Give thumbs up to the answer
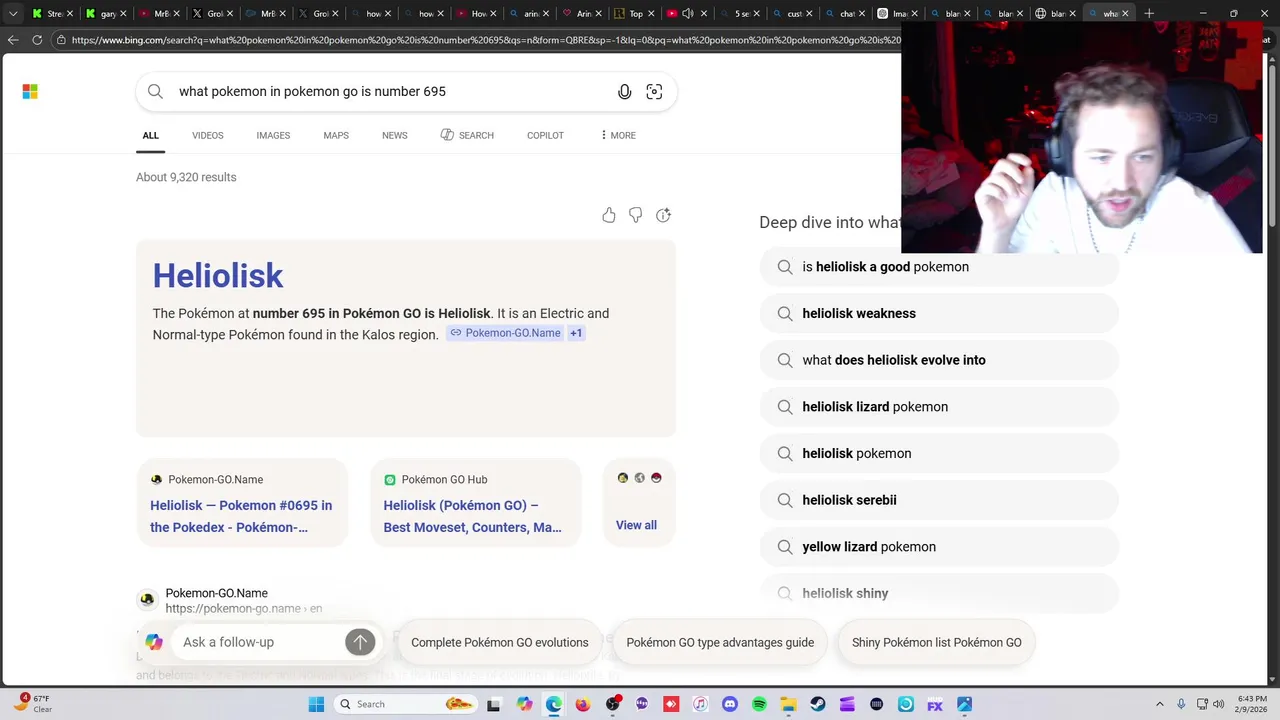 click(609, 215)
